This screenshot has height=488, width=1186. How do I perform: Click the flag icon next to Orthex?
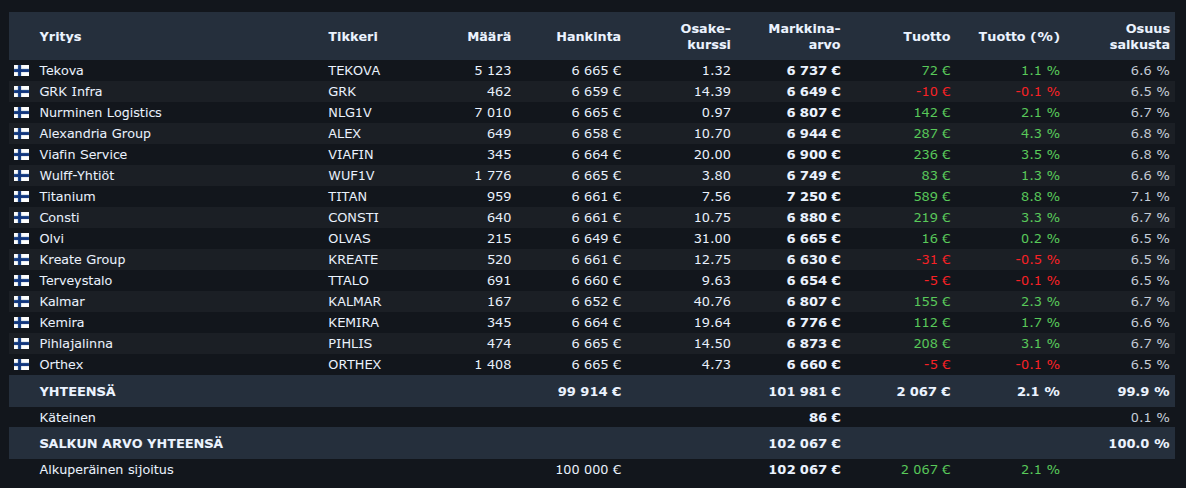21,365
